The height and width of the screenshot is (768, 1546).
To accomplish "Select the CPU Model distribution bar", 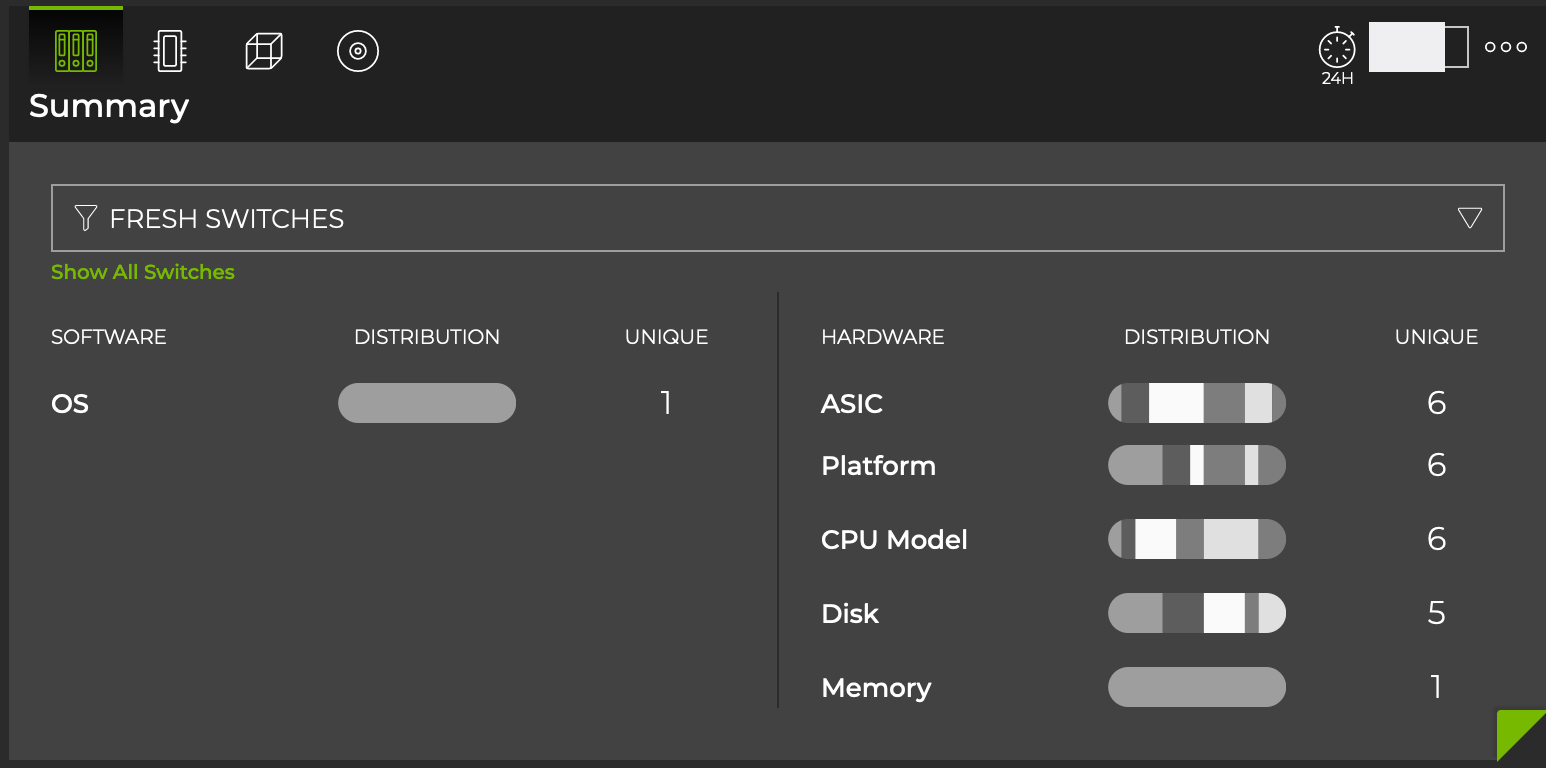I will tap(1196, 539).
